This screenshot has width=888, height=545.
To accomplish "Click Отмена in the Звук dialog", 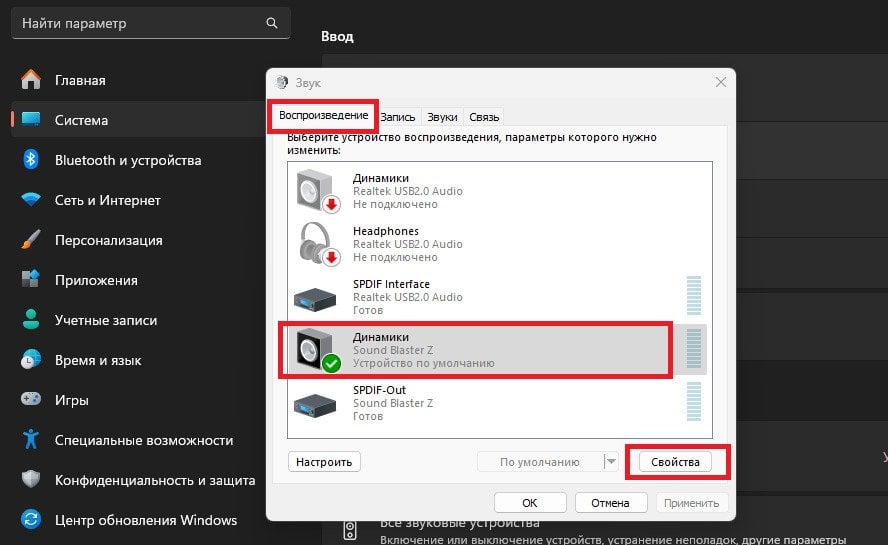I will click(610, 503).
